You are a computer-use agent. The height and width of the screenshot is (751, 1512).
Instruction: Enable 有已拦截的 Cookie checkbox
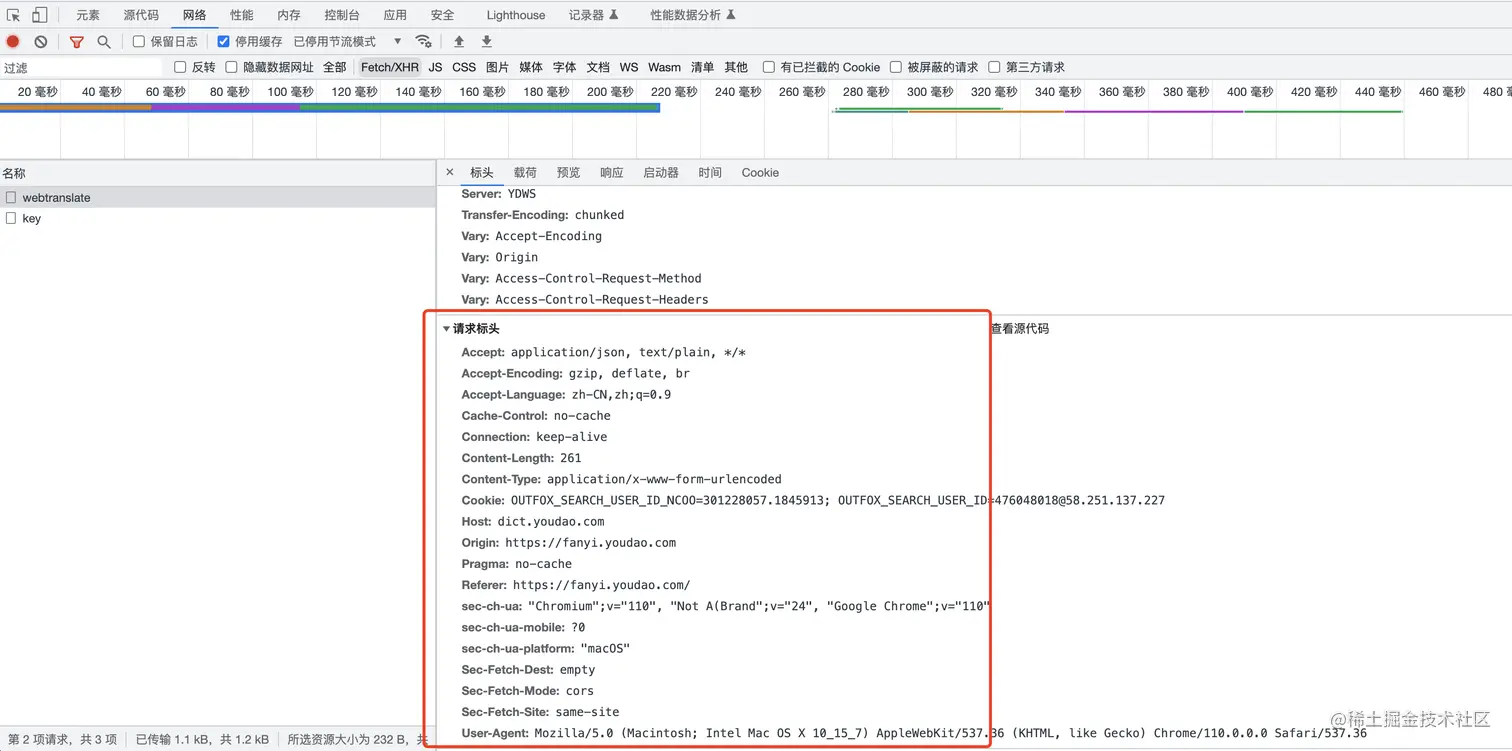768,67
